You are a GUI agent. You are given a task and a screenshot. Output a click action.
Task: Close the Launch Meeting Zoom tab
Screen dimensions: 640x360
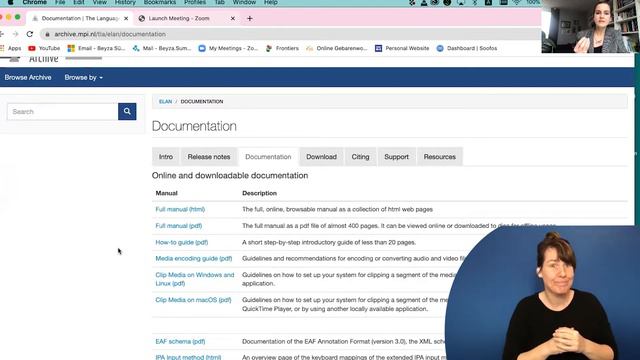(x=233, y=18)
